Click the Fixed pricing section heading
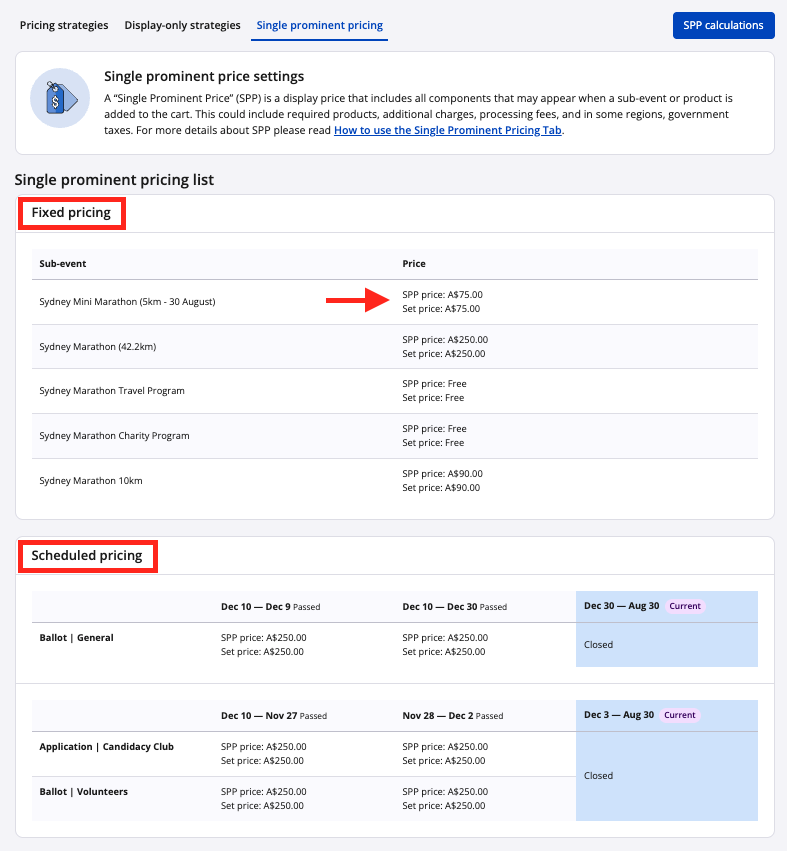The width and height of the screenshot is (787, 851). click(71, 213)
